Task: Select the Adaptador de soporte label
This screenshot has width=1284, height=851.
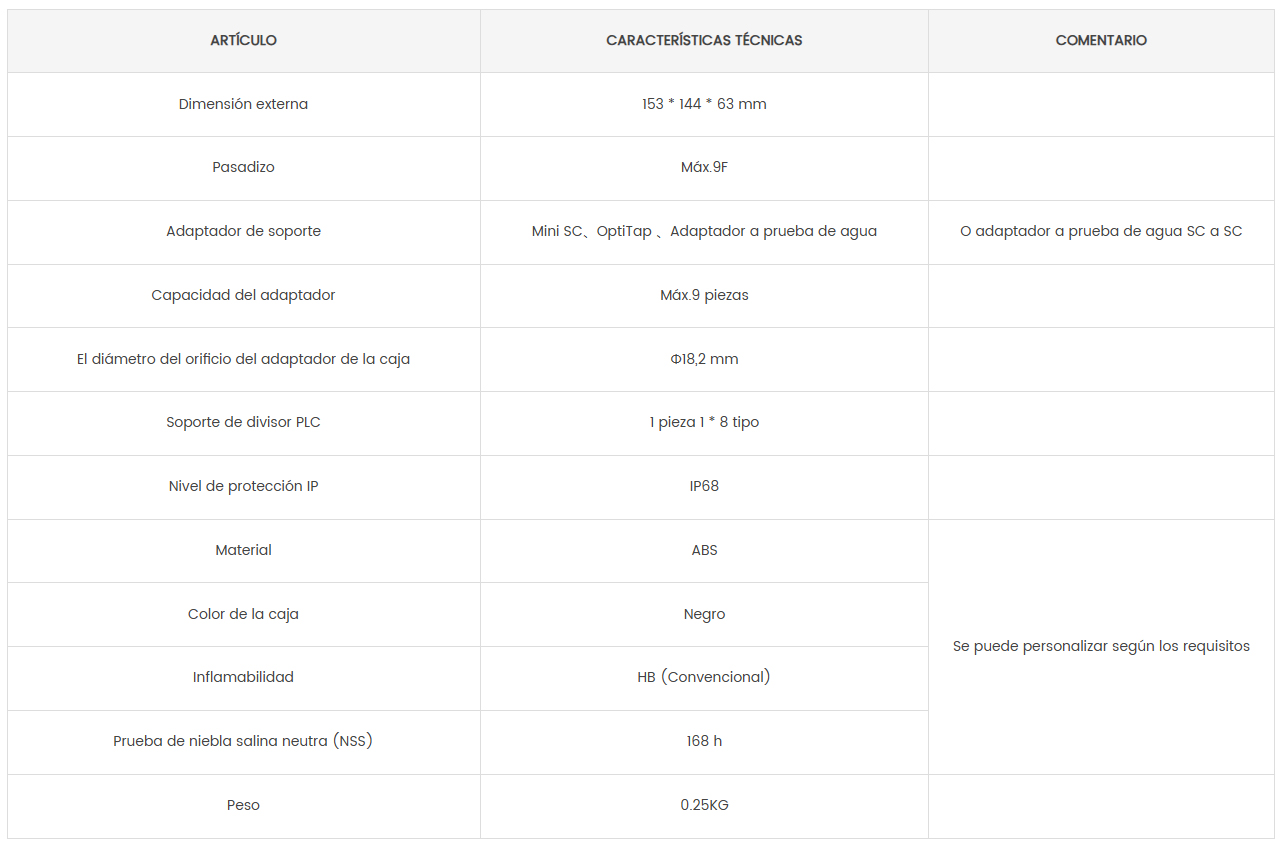Action: click(243, 231)
